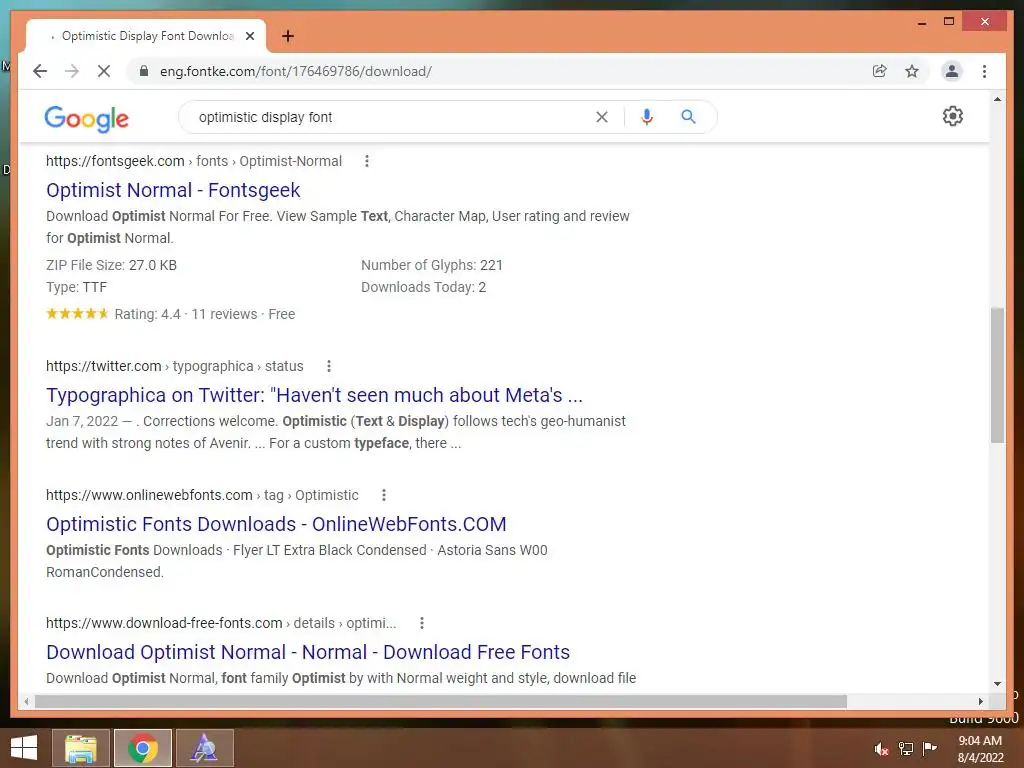This screenshot has height=768, width=1024.
Task: Open more options for onlinewebfonts.com result
Action: point(384,495)
